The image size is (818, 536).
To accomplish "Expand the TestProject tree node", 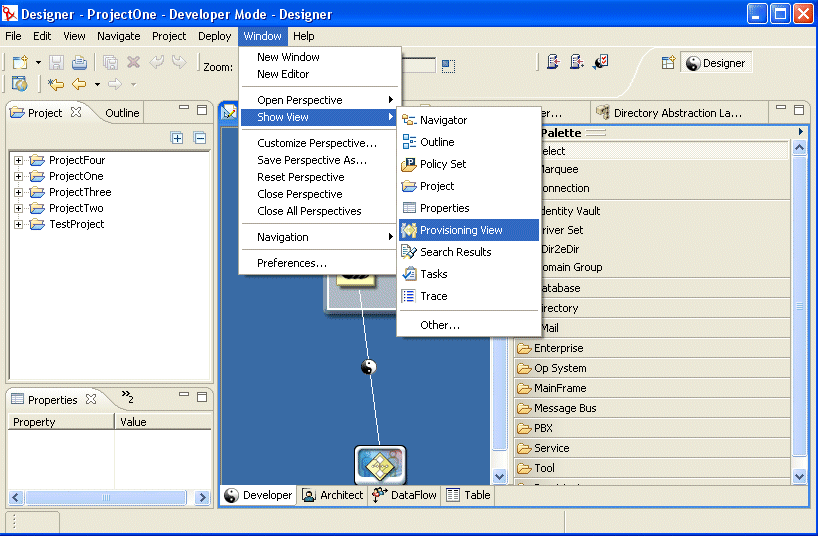I will coord(18,224).
